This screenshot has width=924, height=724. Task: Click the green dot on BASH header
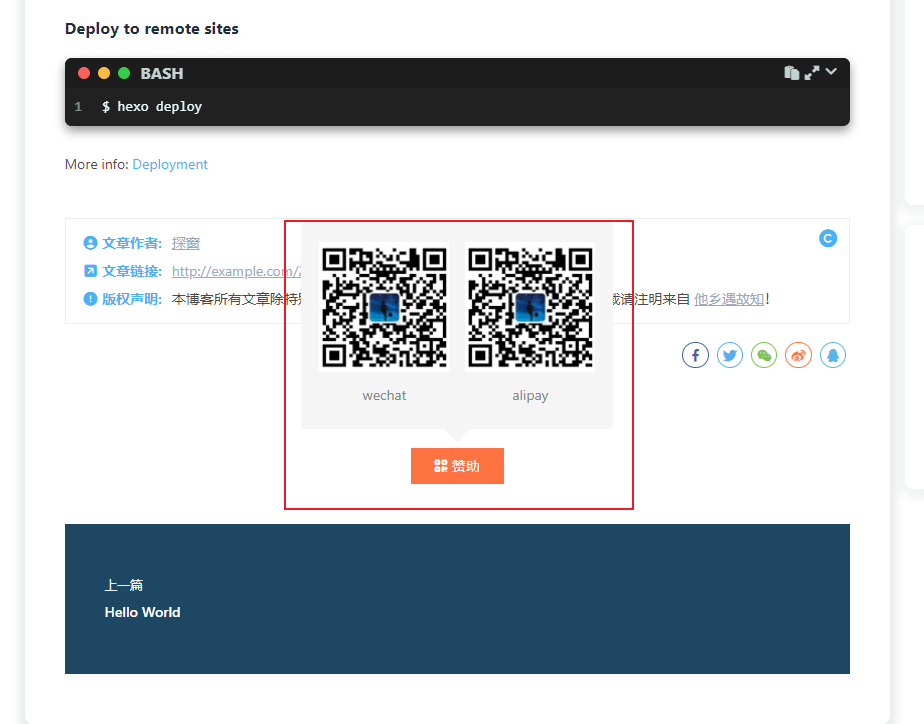pyautogui.click(x=124, y=73)
